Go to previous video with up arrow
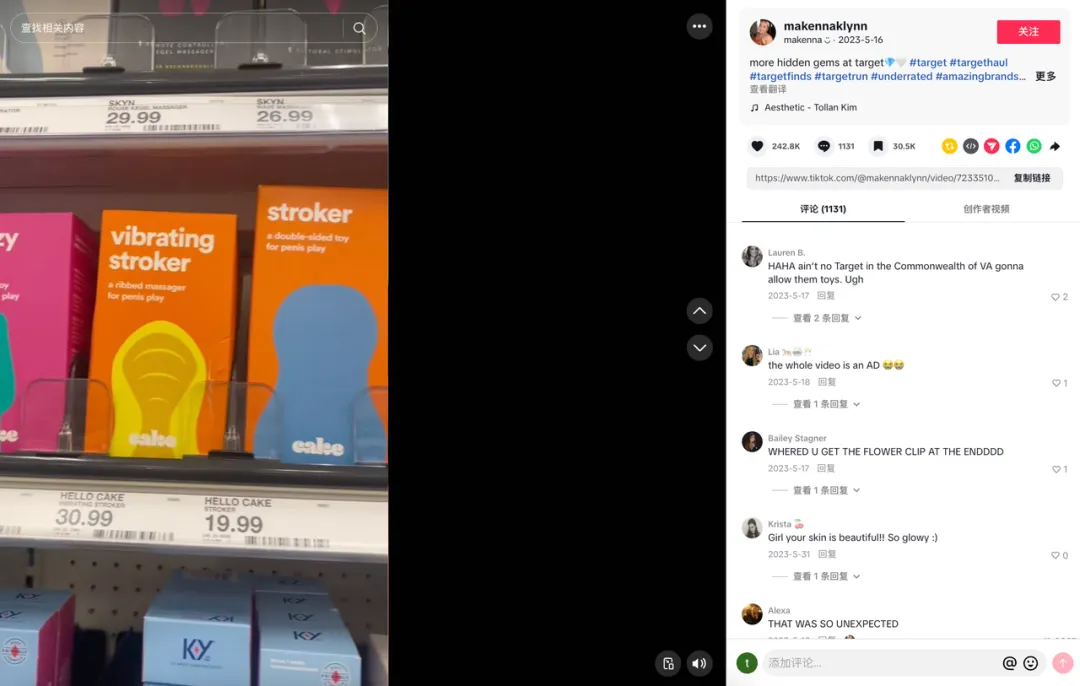 coord(699,311)
